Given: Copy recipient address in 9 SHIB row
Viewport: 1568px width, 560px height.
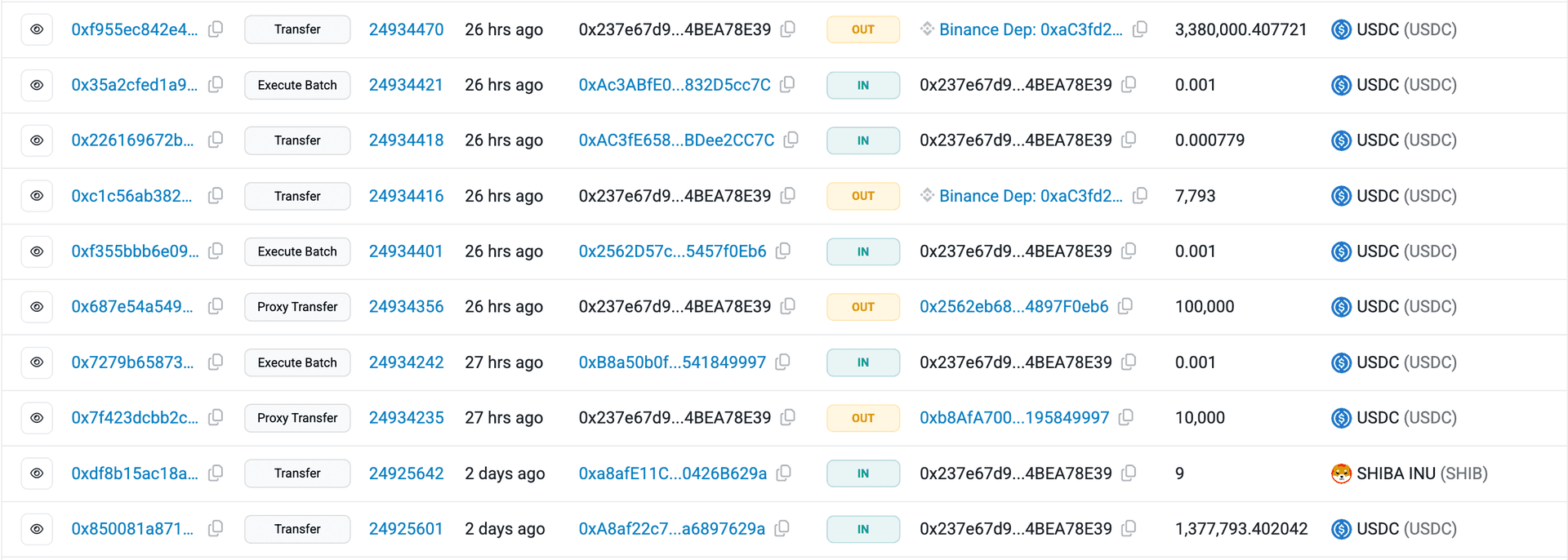Looking at the screenshot, I should pyautogui.click(x=1129, y=473).
